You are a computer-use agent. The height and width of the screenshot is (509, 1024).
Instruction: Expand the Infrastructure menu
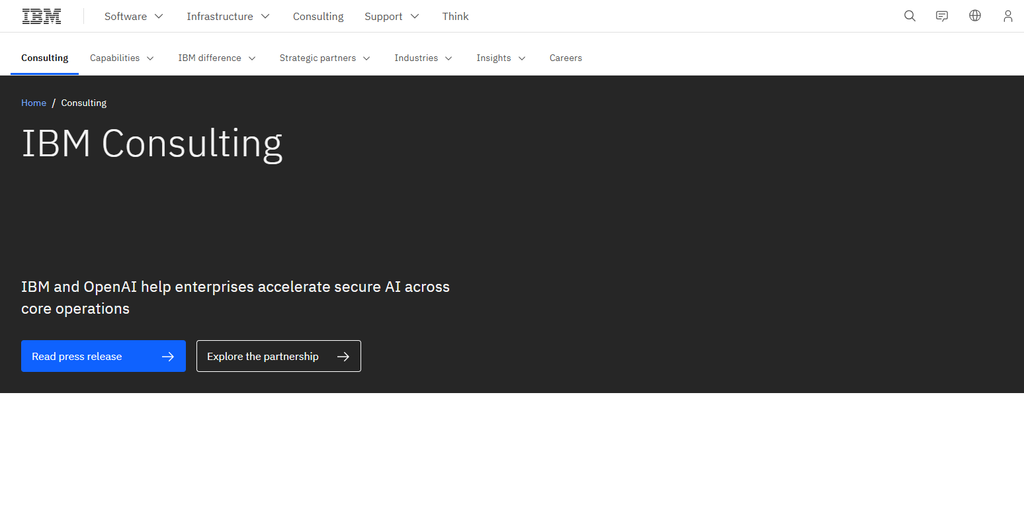pyautogui.click(x=228, y=16)
